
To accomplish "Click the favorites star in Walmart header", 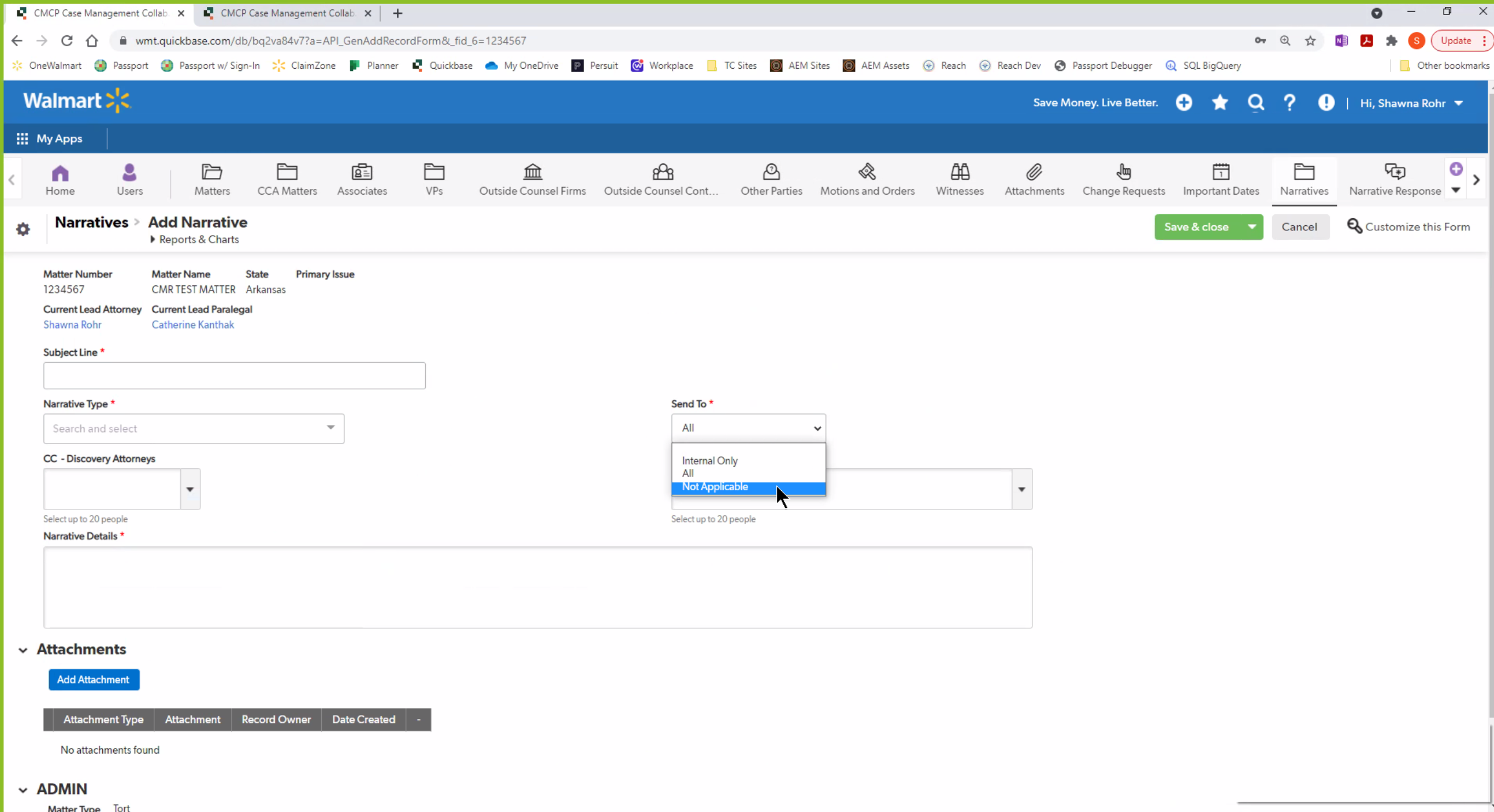I will tap(1220, 103).
